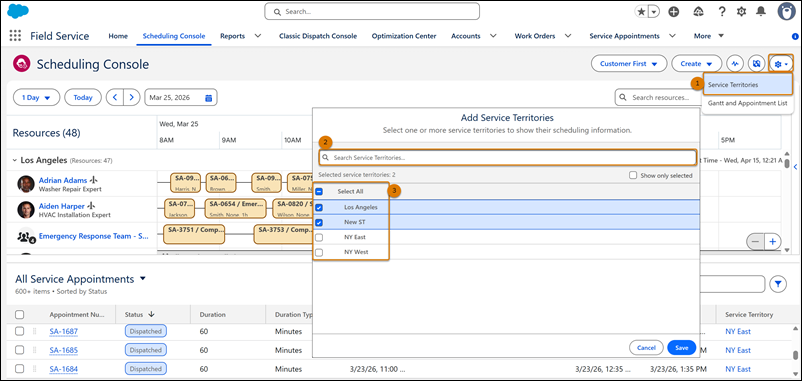Open the Setup gear in the header
The width and height of the screenshot is (802, 381).
[741, 12]
